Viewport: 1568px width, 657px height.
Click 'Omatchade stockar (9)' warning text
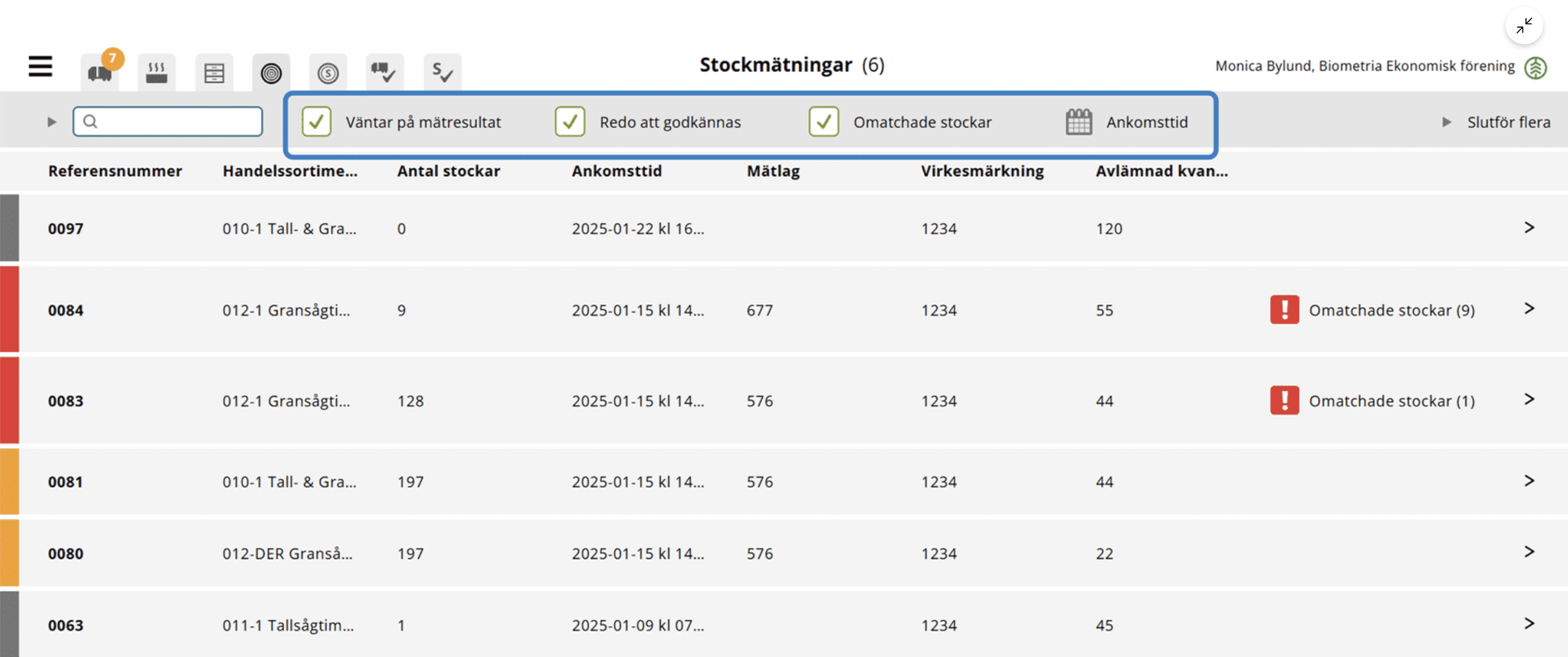(1391, 310)
